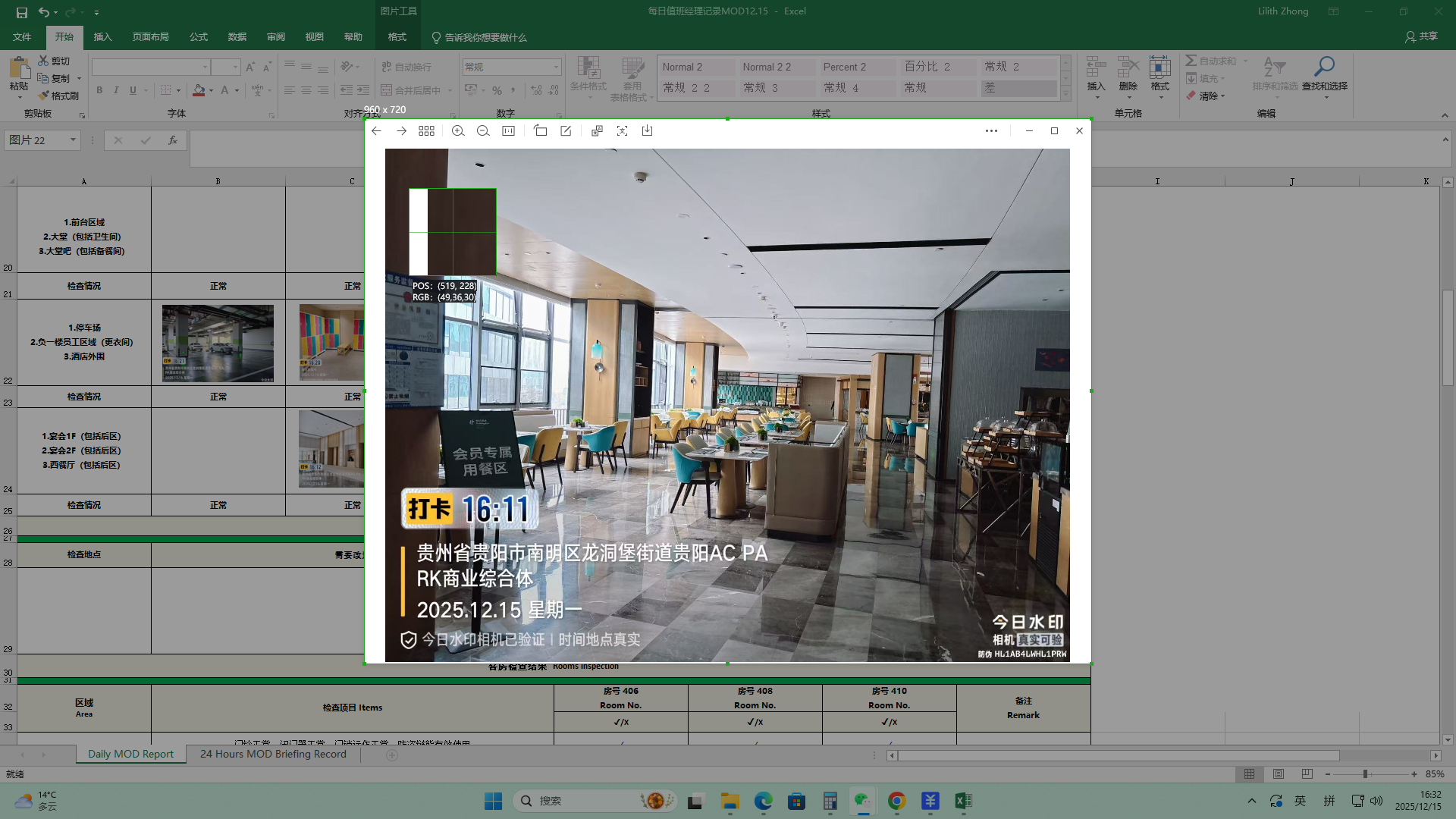Click the translate image icon
This screenshot has width=1456, height=819.
pos(597,131)
